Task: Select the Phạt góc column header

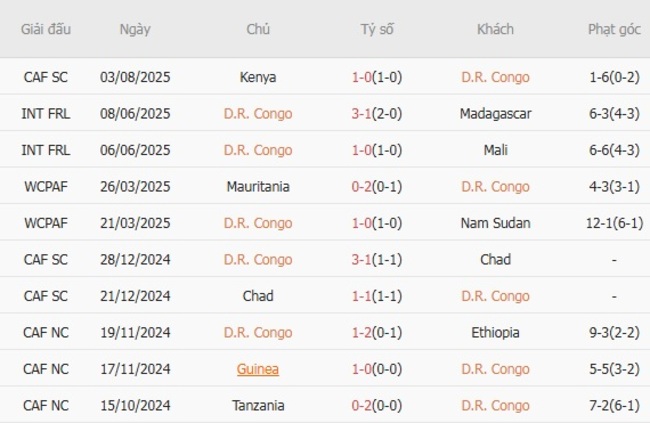Action: coord(614,29)
